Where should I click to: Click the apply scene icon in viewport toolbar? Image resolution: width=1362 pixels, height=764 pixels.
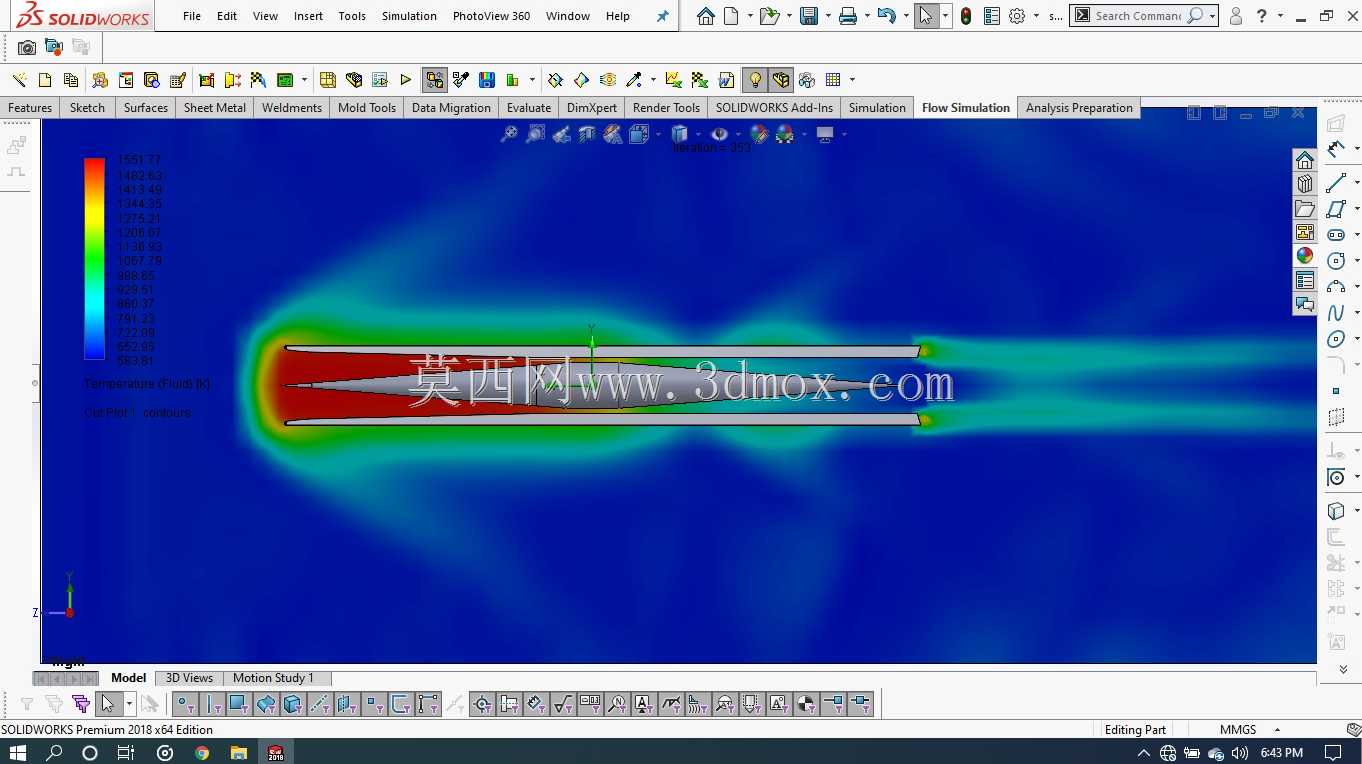click(x=785, y=134)
